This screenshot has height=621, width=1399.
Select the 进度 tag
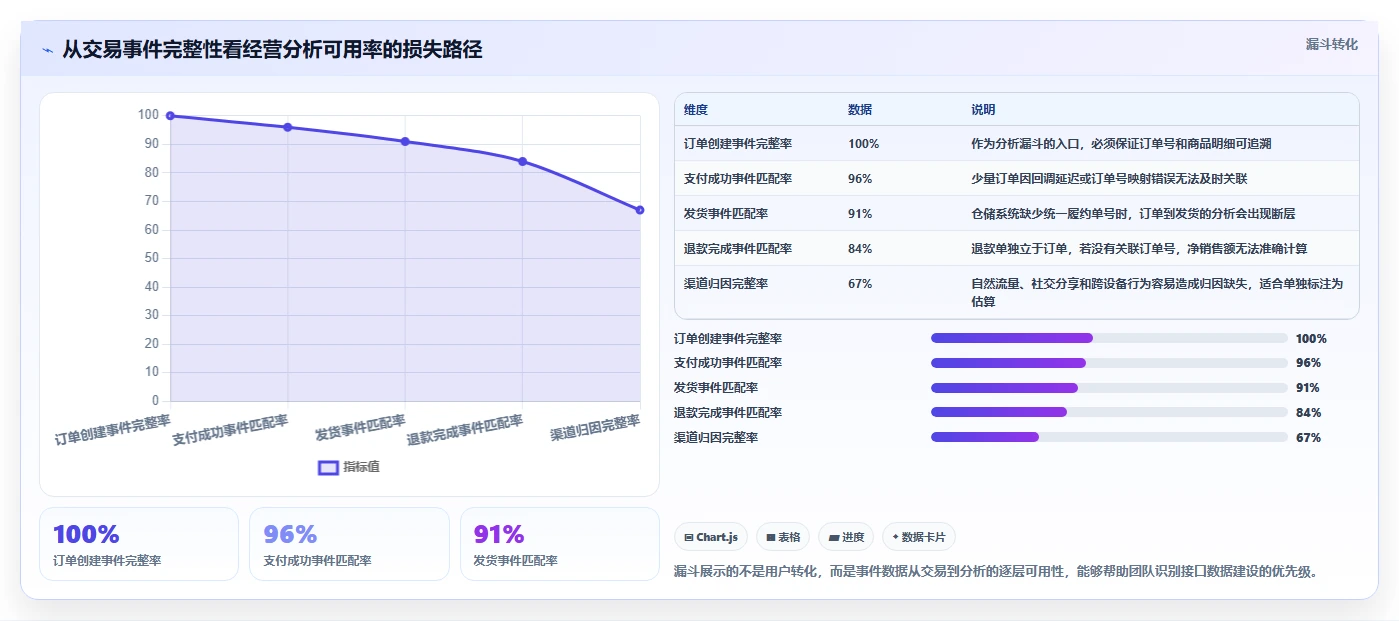point(846,537)
